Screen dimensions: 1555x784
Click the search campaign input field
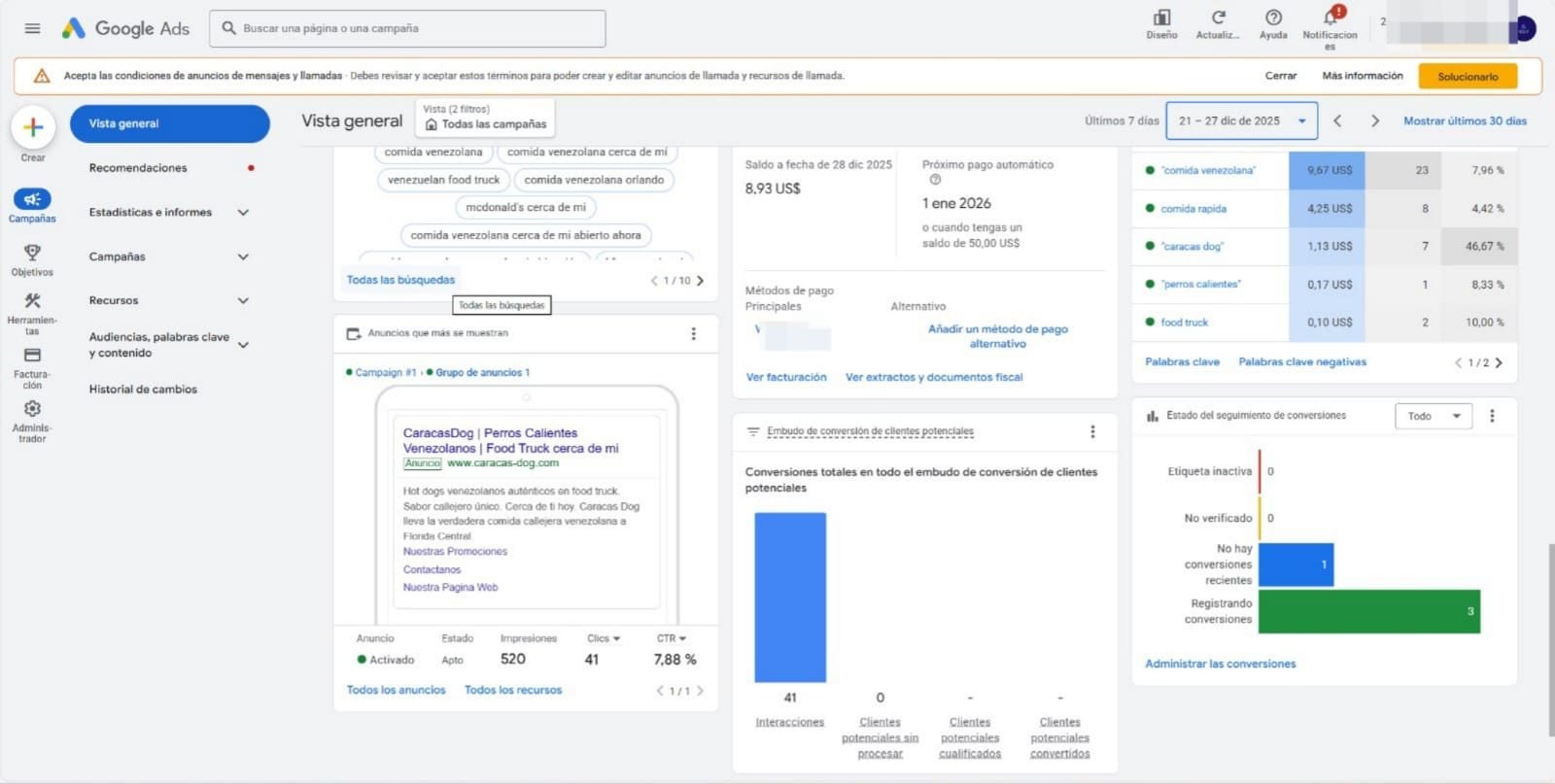(x=407, y=28)
